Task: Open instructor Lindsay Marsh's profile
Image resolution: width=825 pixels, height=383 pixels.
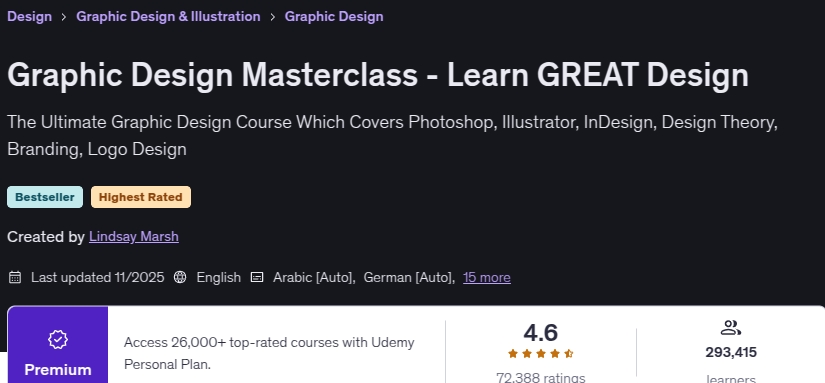Action: click(134, 237)
